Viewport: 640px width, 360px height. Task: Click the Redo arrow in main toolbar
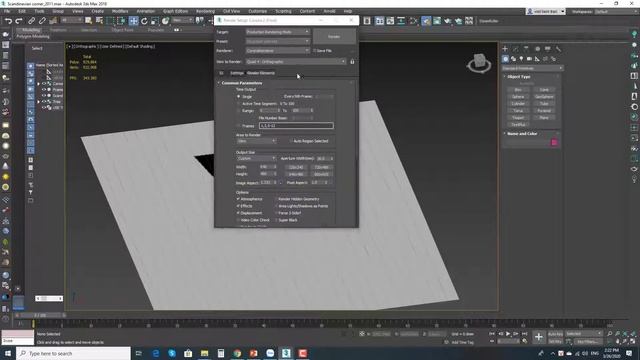(19, 21)
